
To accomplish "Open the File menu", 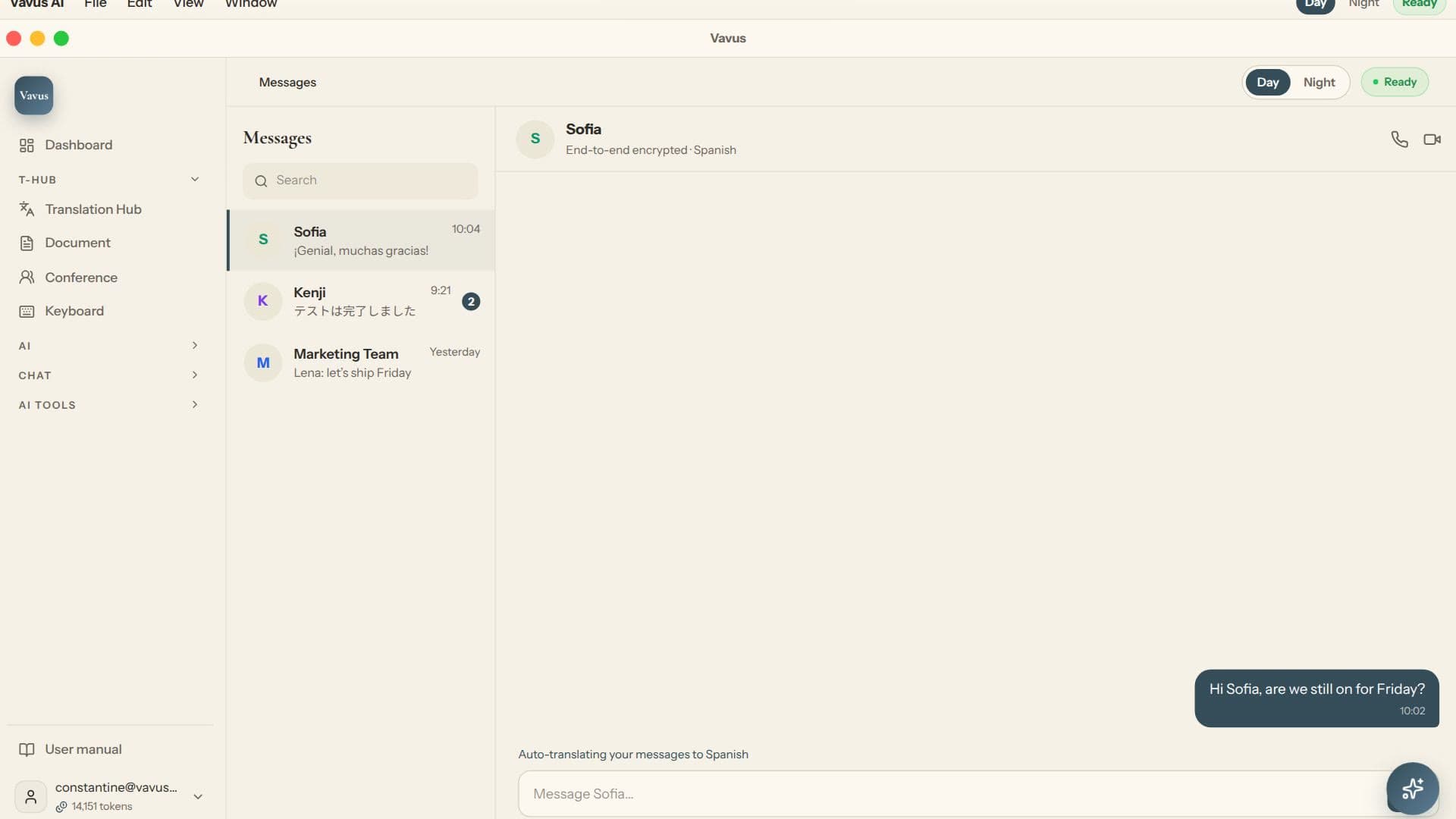I will click(x=95, y=4).
